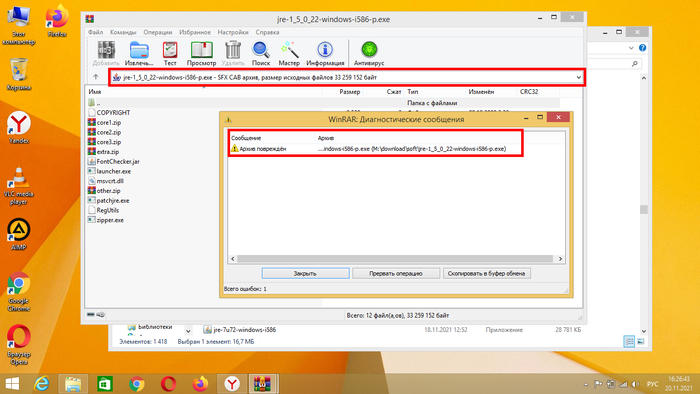Open Opera browser desktop shortcut
The height and width of the screenshot is (394, 700).
click(19, 345)
